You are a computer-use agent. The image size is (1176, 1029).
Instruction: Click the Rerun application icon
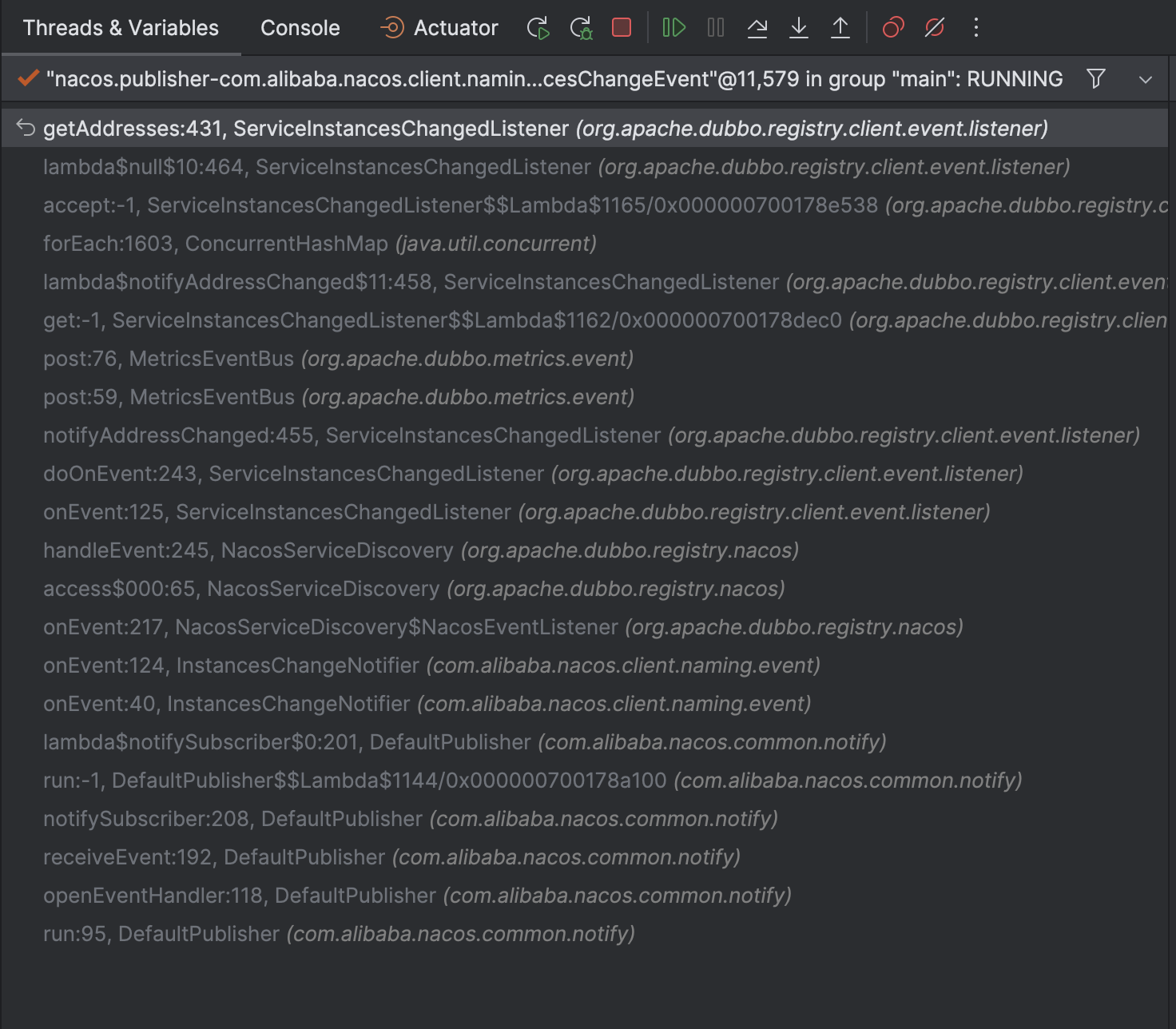pyautogui.click(x=538, y=28)
